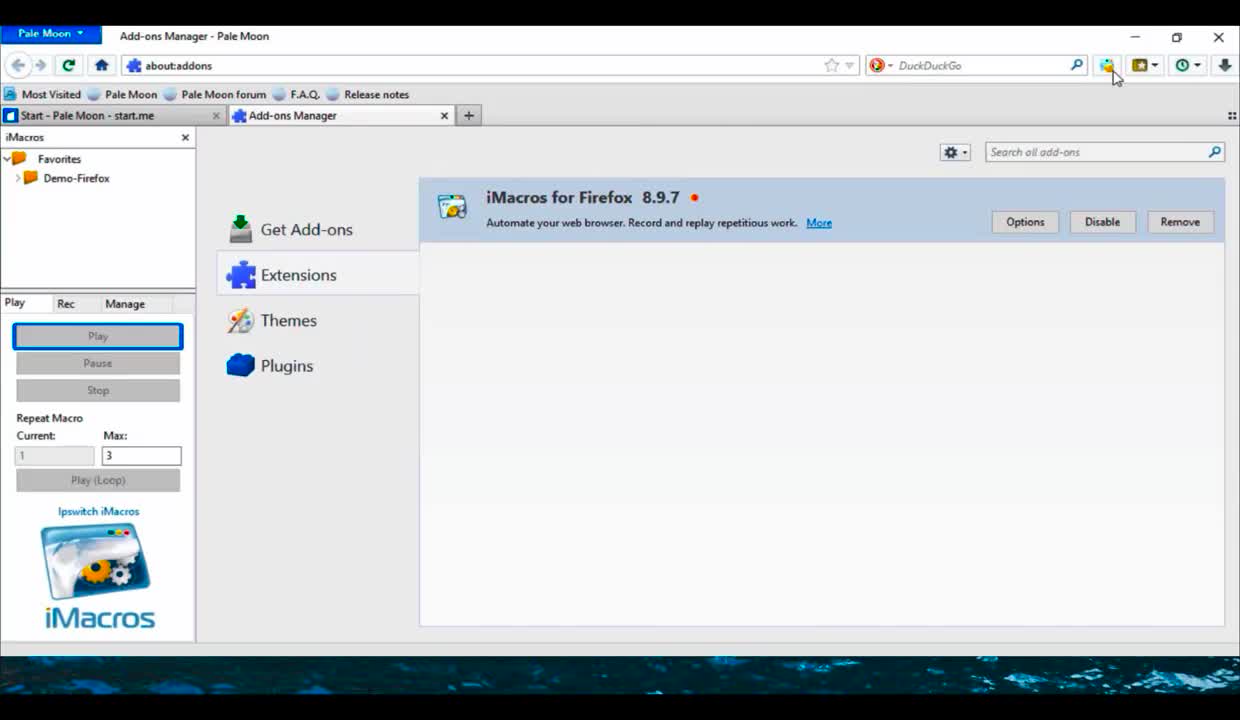Click the Stop macro button
The width and height of the screenshot is (1240, 720).
click(98, 390)
